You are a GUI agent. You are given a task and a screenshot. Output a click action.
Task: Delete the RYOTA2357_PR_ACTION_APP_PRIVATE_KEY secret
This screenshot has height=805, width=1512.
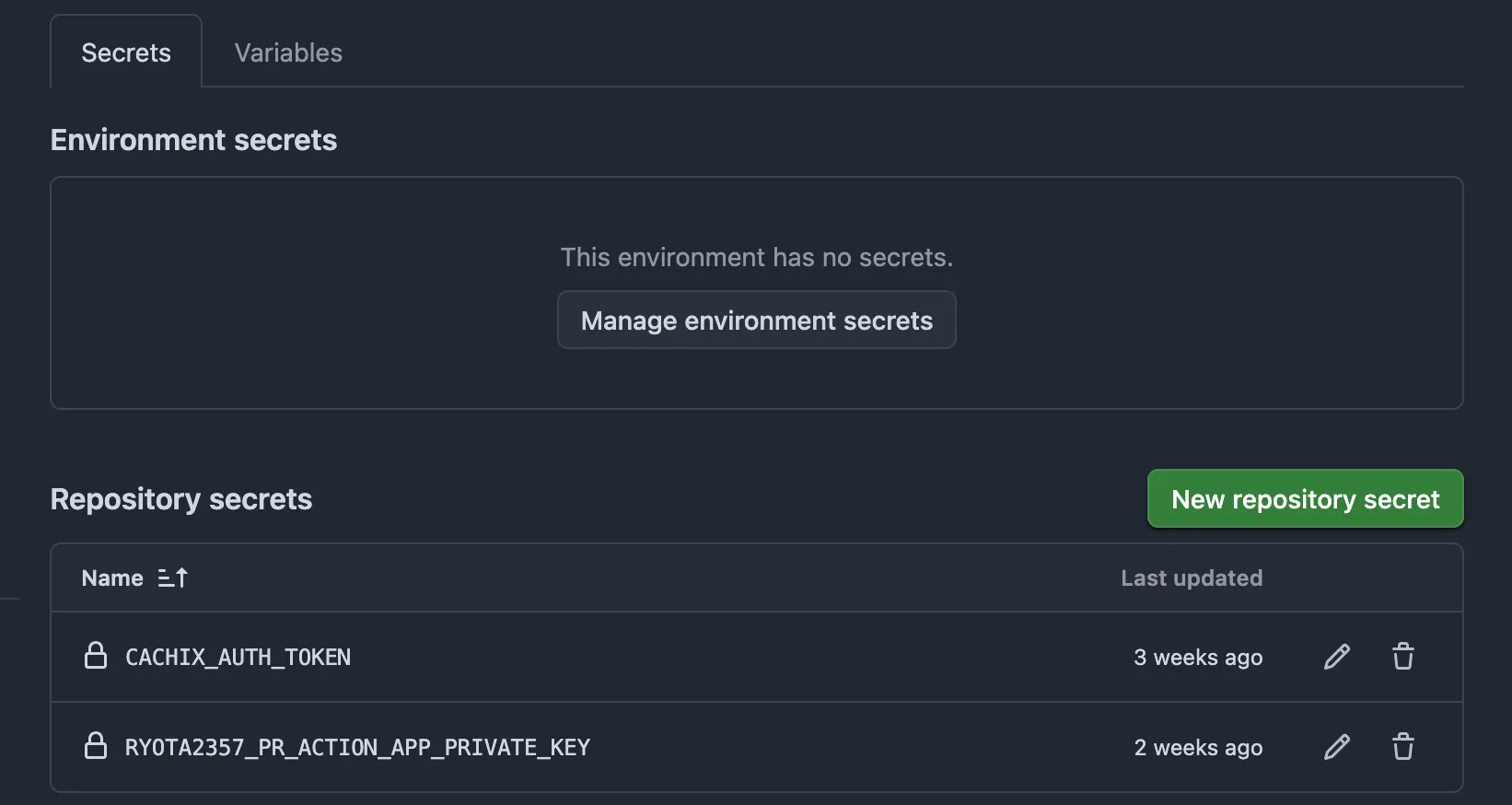(1403, 747)
